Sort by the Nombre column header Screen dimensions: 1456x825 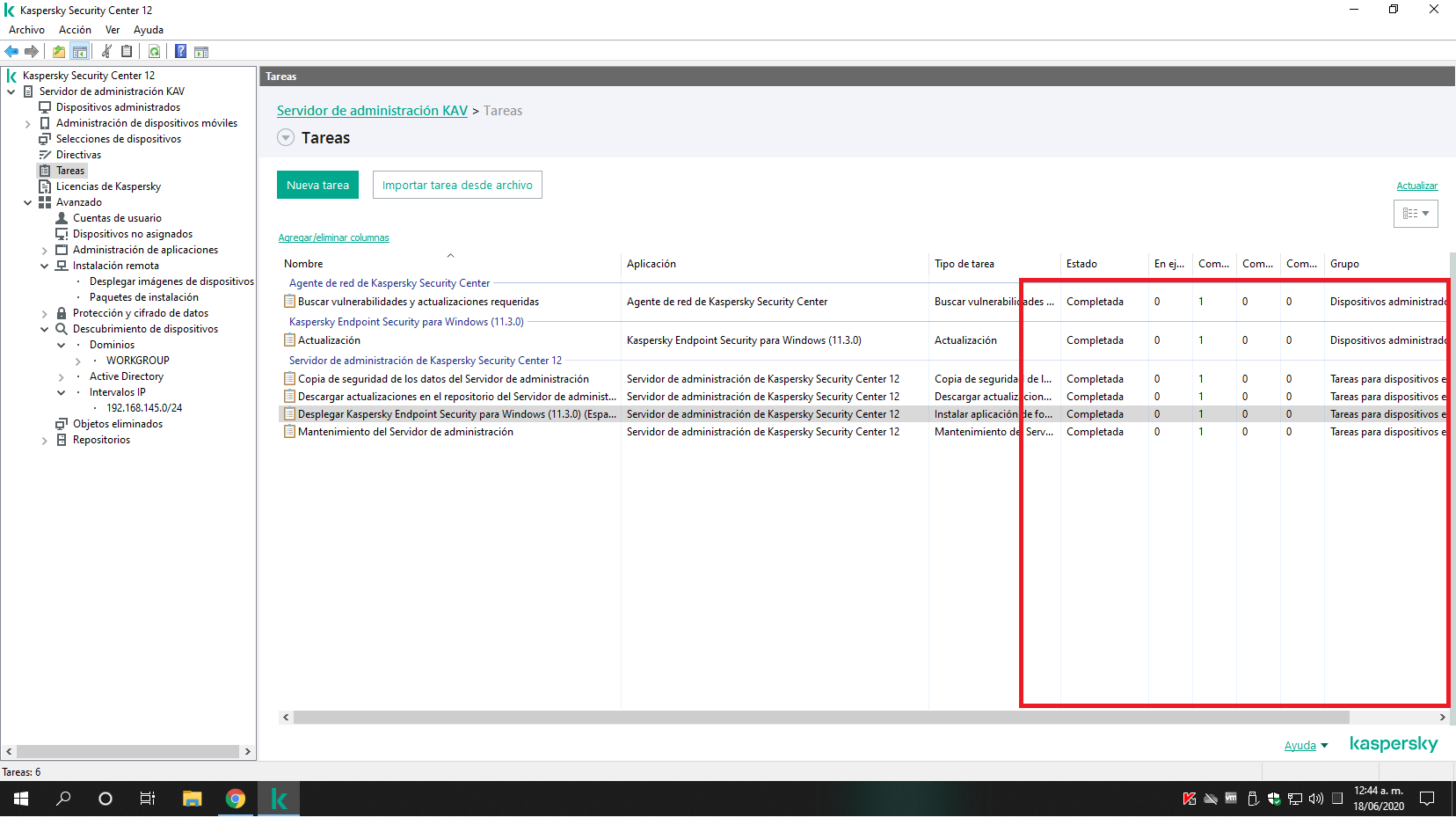click(449, 263)
